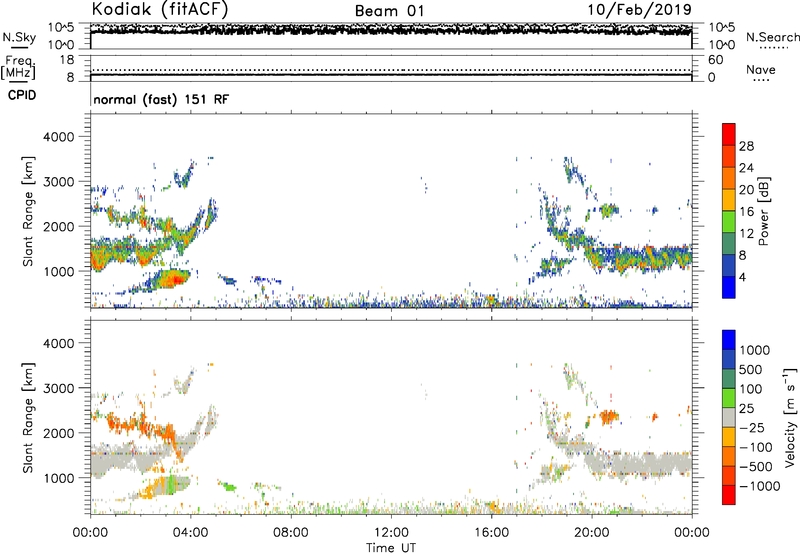Click the '4000' tick of power panel
800x554 pixels.
58,137
